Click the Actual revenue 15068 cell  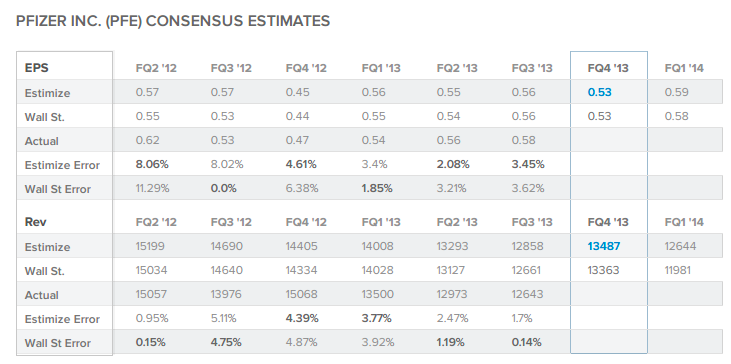(302, 295)
